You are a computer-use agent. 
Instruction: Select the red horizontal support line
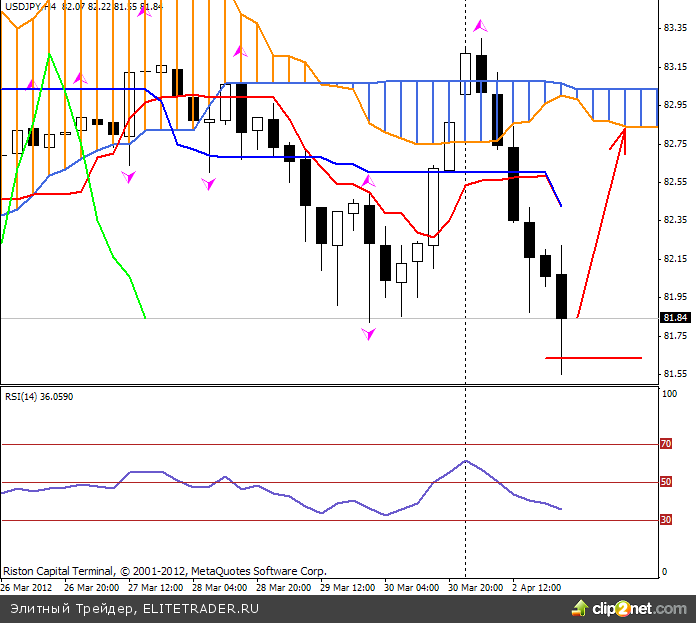(x=593, y=357)
